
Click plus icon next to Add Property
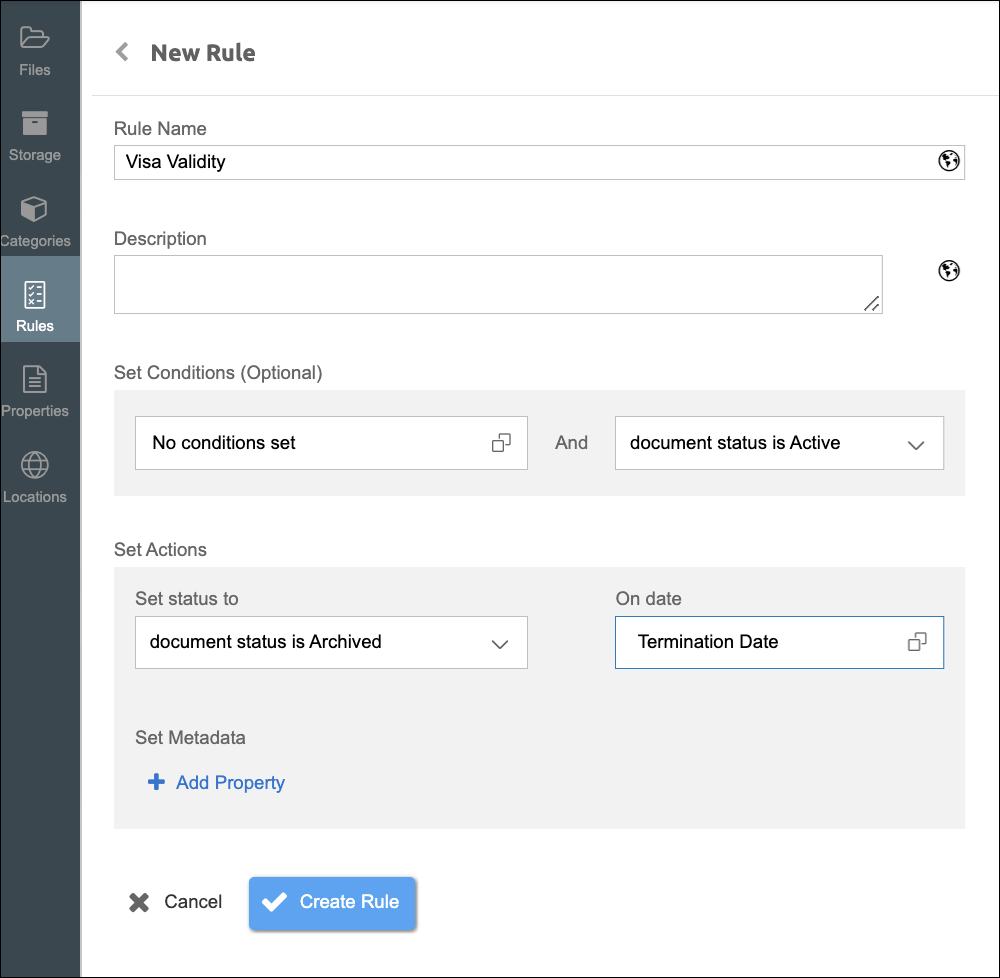pos(156,782)
